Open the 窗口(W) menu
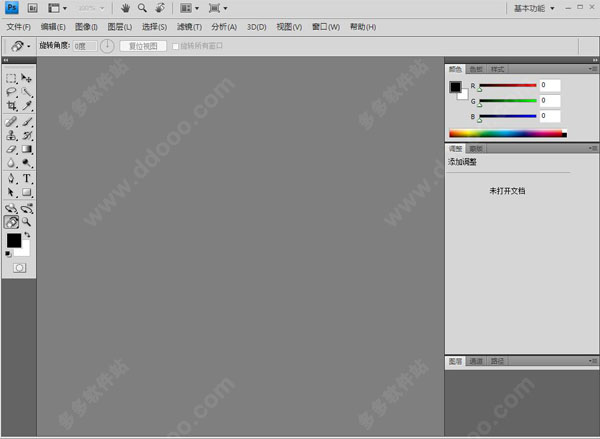600x439 pixels. click(326, 27)
